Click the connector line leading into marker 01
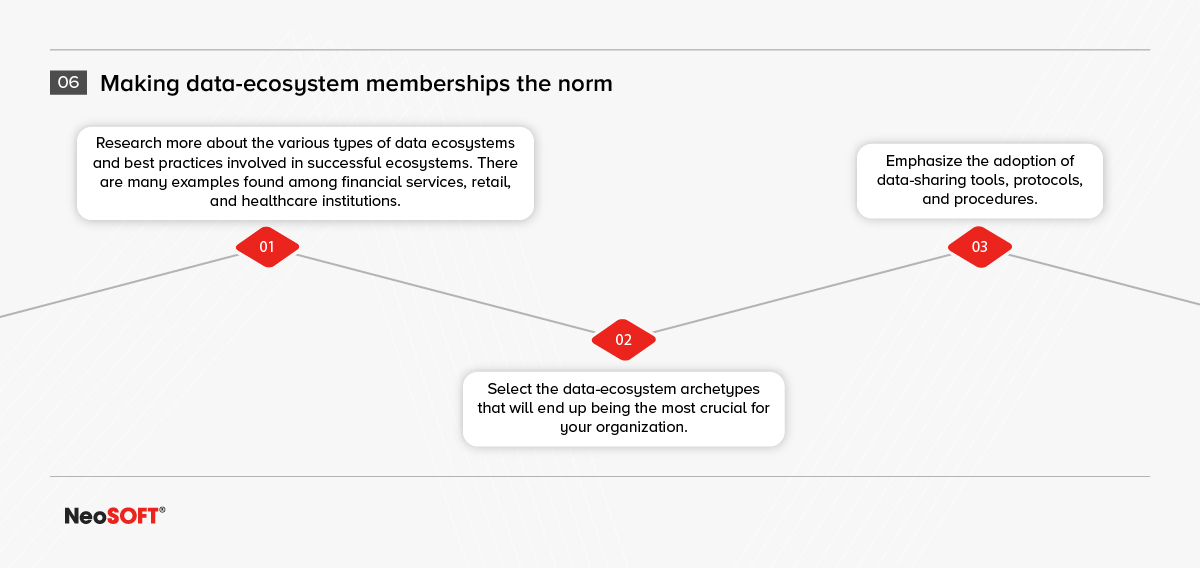The width and height of the screenshot is (1200, 568). pyautogui.click(x=118, y=285)
